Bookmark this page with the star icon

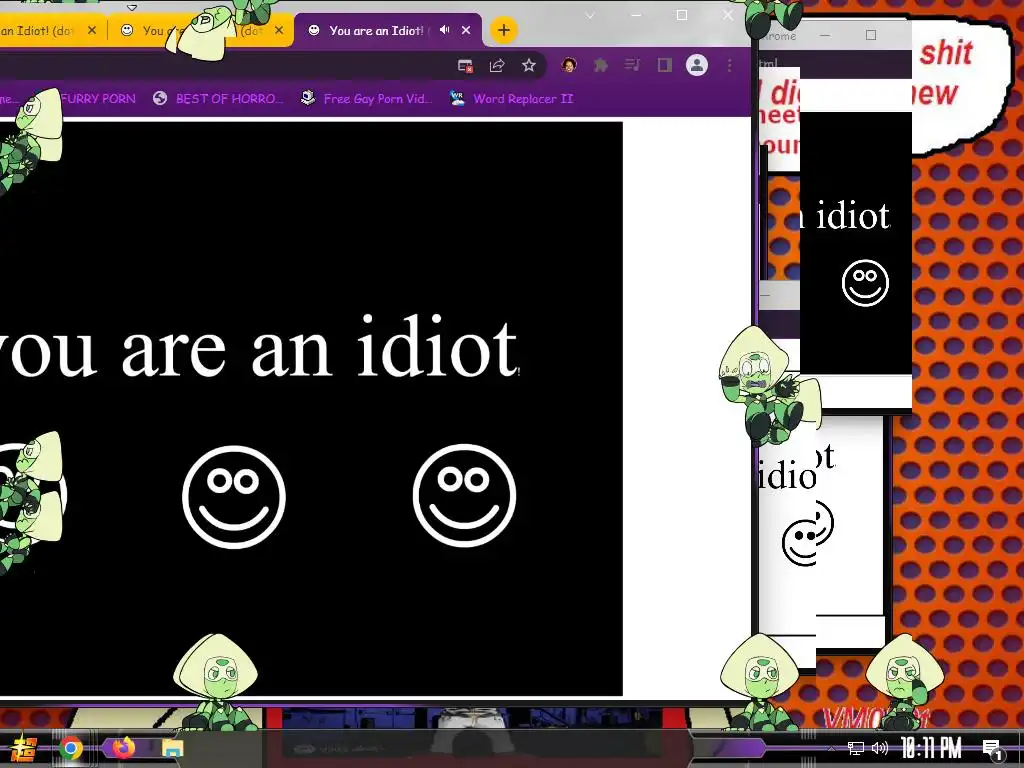coord(529,65)
